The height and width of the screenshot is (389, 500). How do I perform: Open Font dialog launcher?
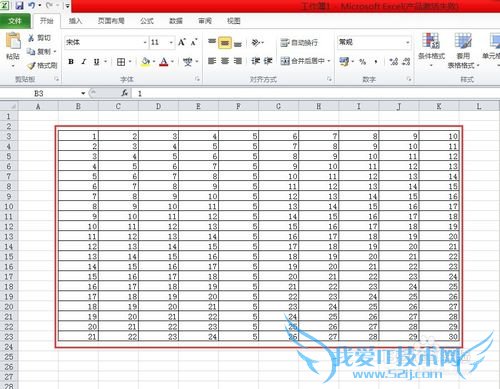(x=198, y=79)
